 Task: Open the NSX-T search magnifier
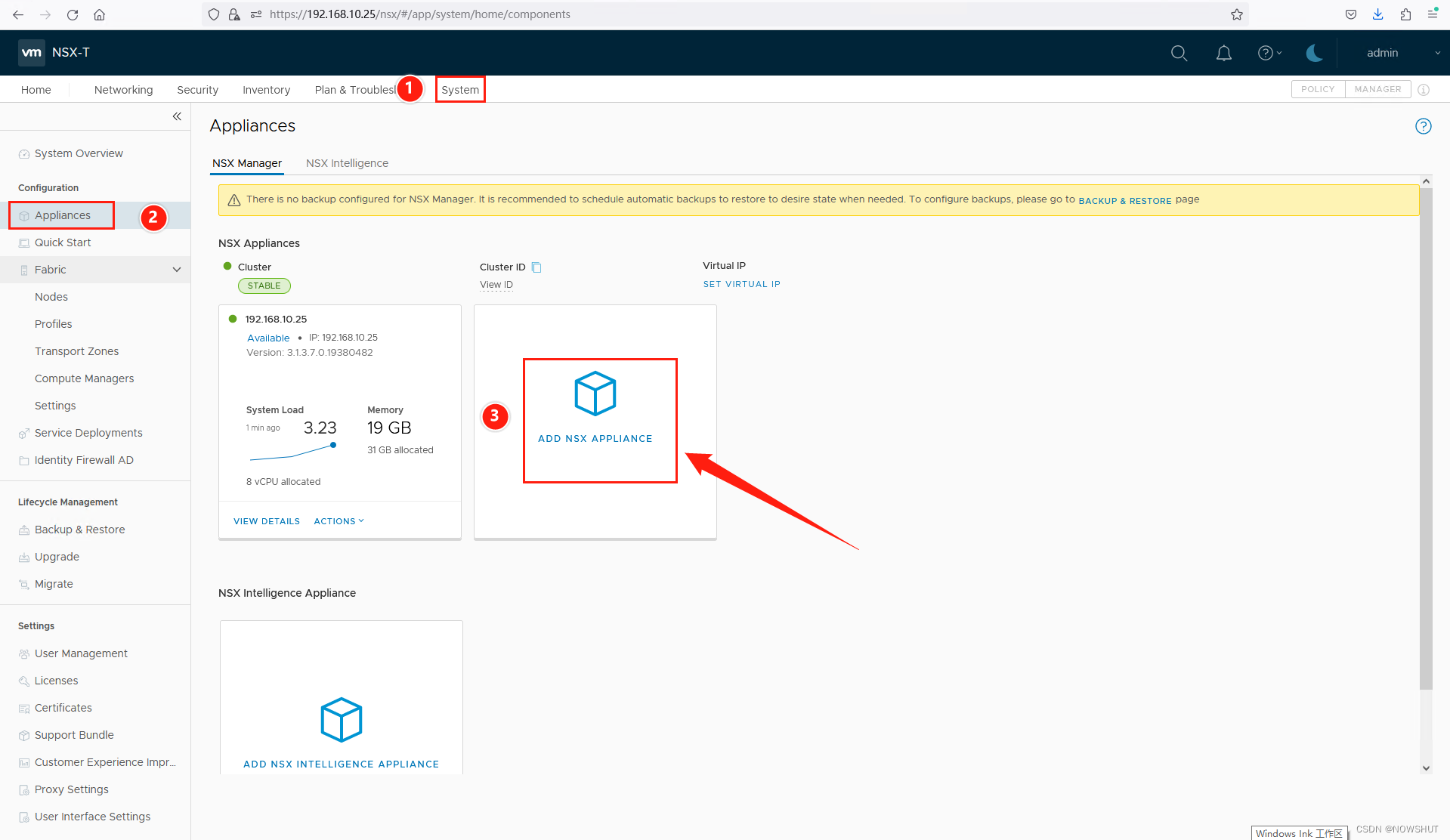1179,53
